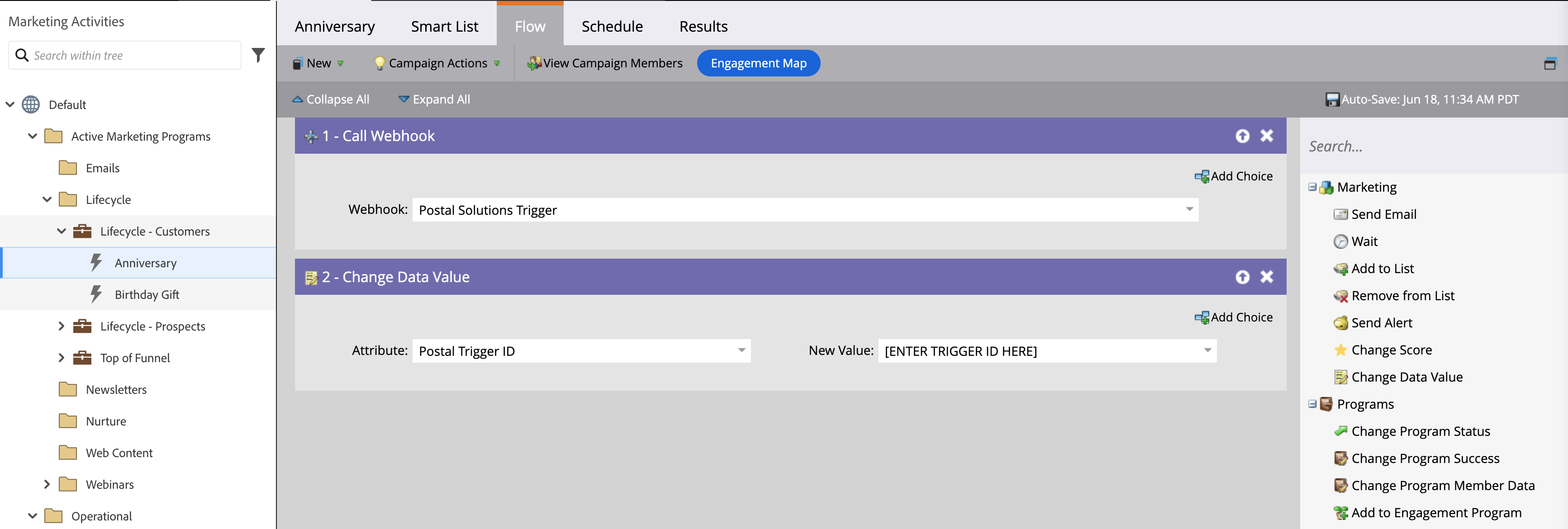
Task: Click panel restore icon at top right
Action: [x=1550, y=64]
